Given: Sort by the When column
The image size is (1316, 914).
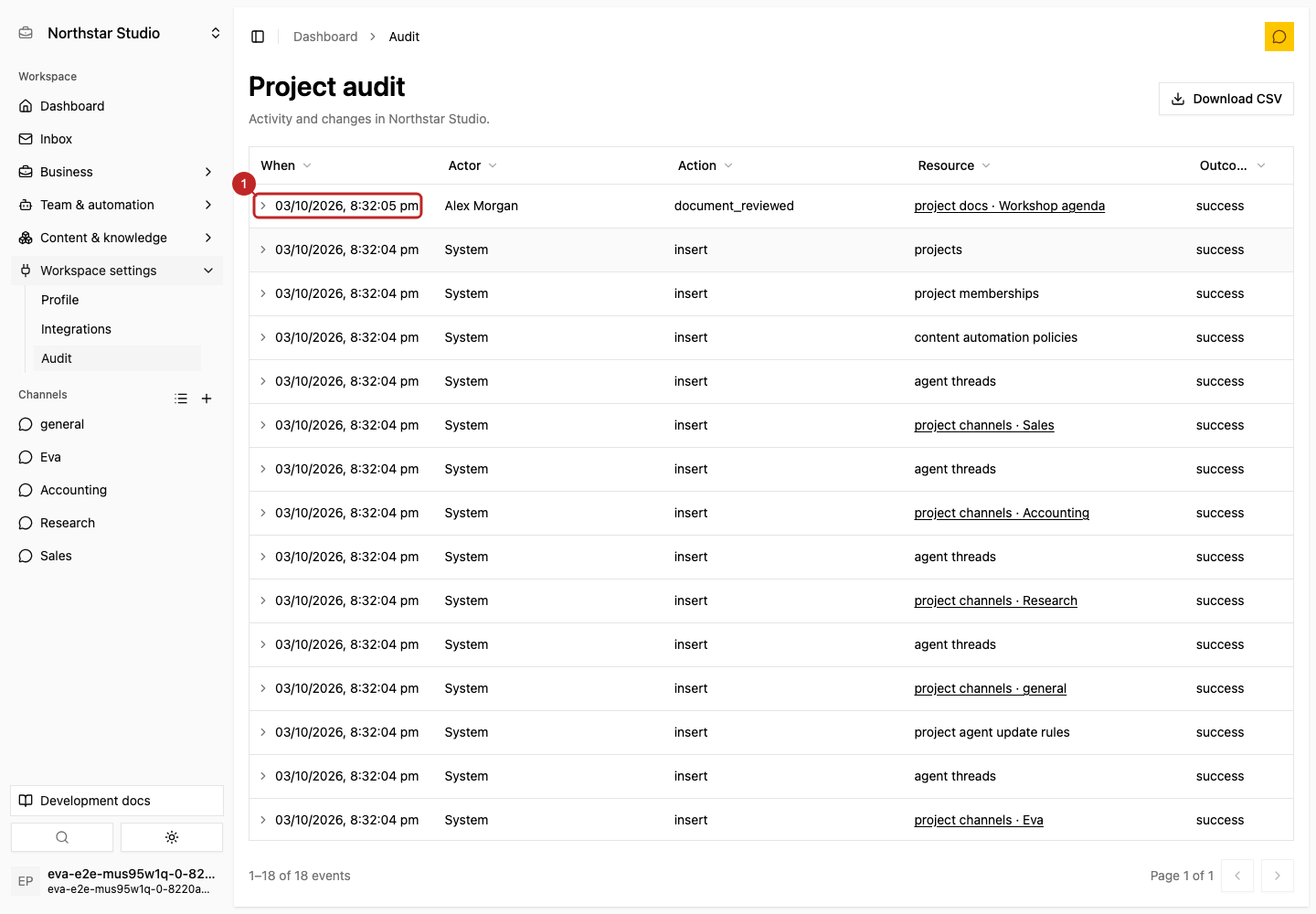Looking at the screenshot, I should click(286, 165).
